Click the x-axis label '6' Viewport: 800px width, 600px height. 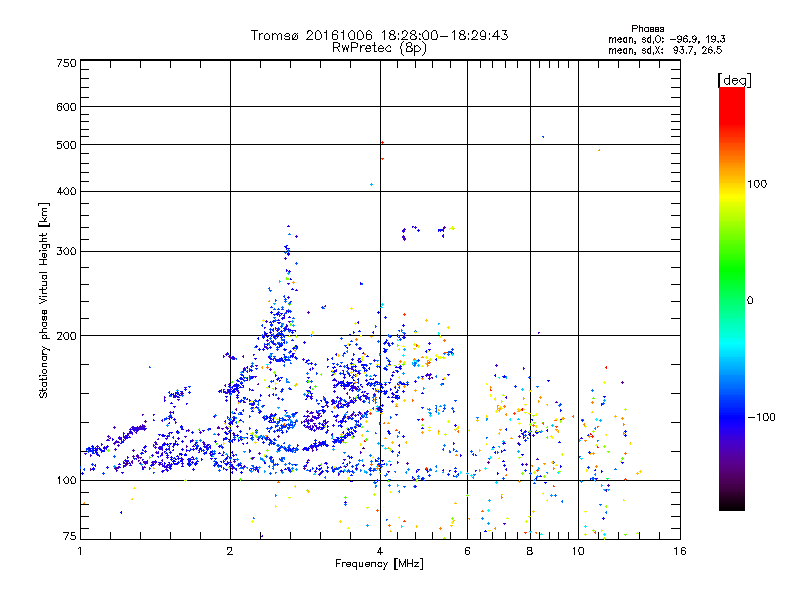point(467,551)
